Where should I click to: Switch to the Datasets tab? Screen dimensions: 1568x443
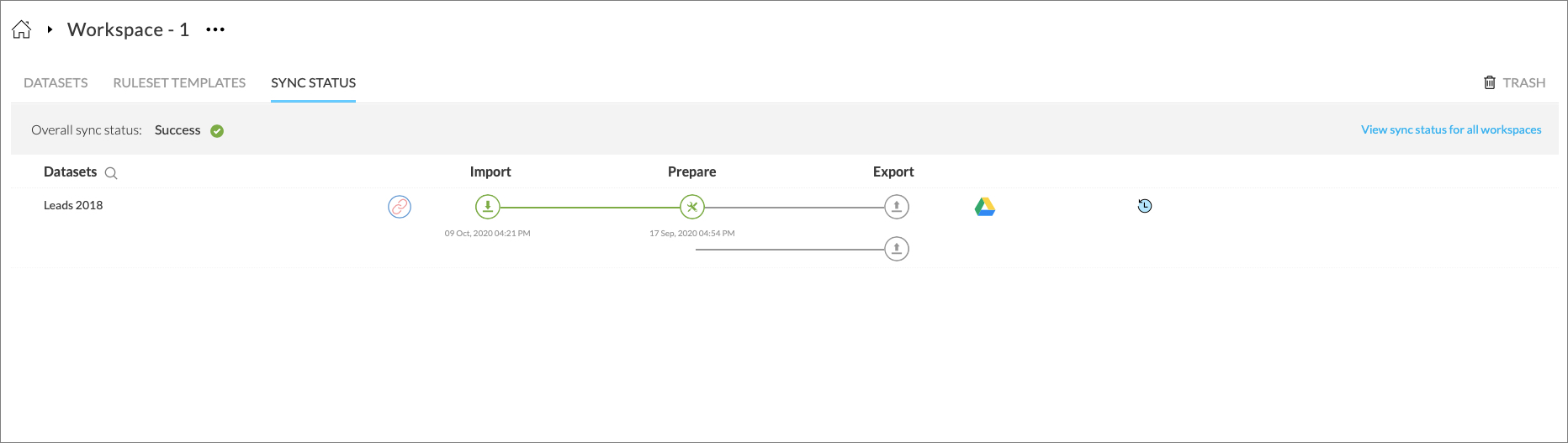point(56,82)
